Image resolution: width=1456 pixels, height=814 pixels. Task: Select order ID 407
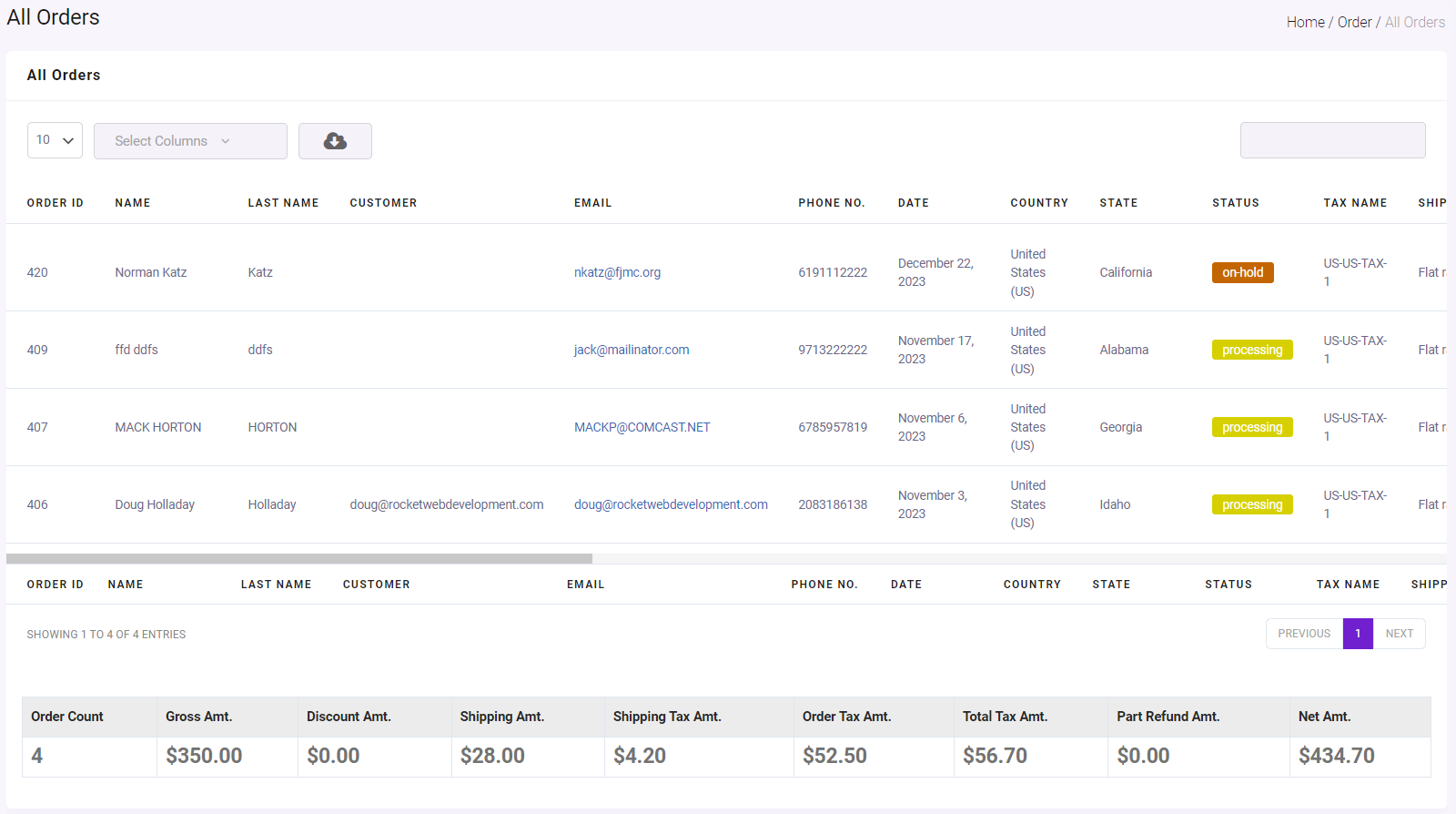(x=37, y=427)
